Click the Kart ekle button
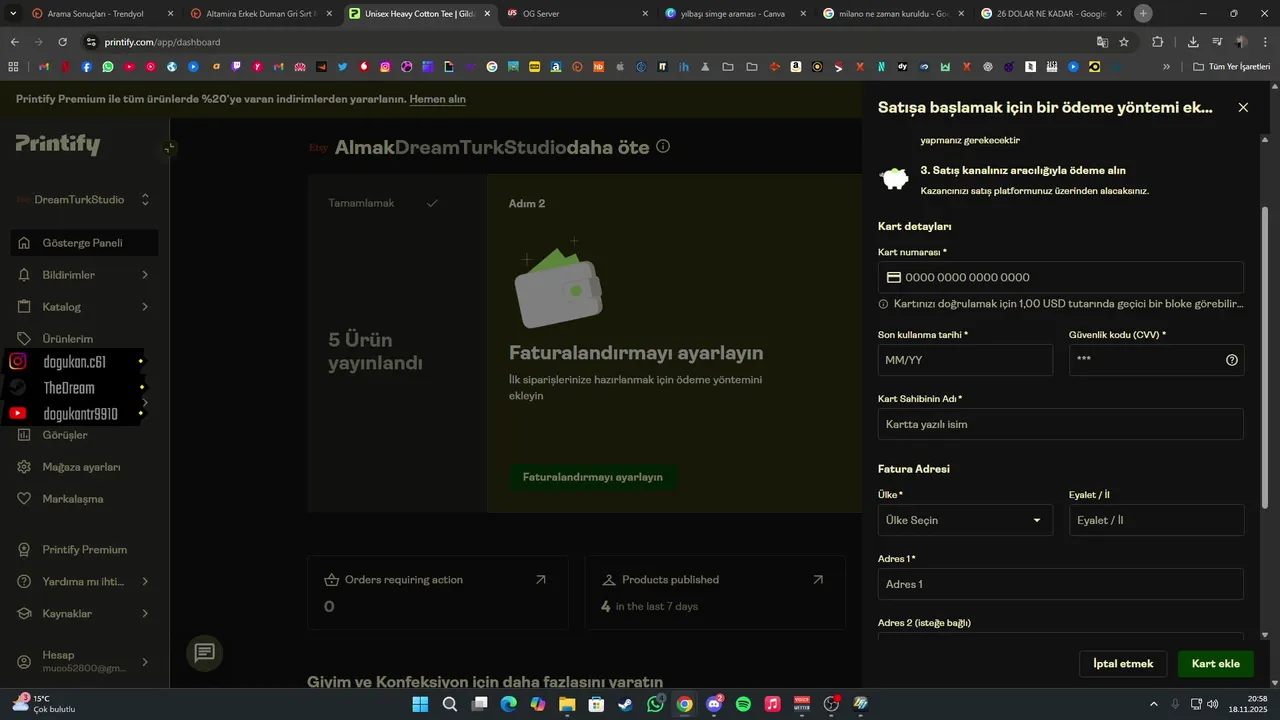This screenshot has height=720, width=1280. click(1215, 664)
